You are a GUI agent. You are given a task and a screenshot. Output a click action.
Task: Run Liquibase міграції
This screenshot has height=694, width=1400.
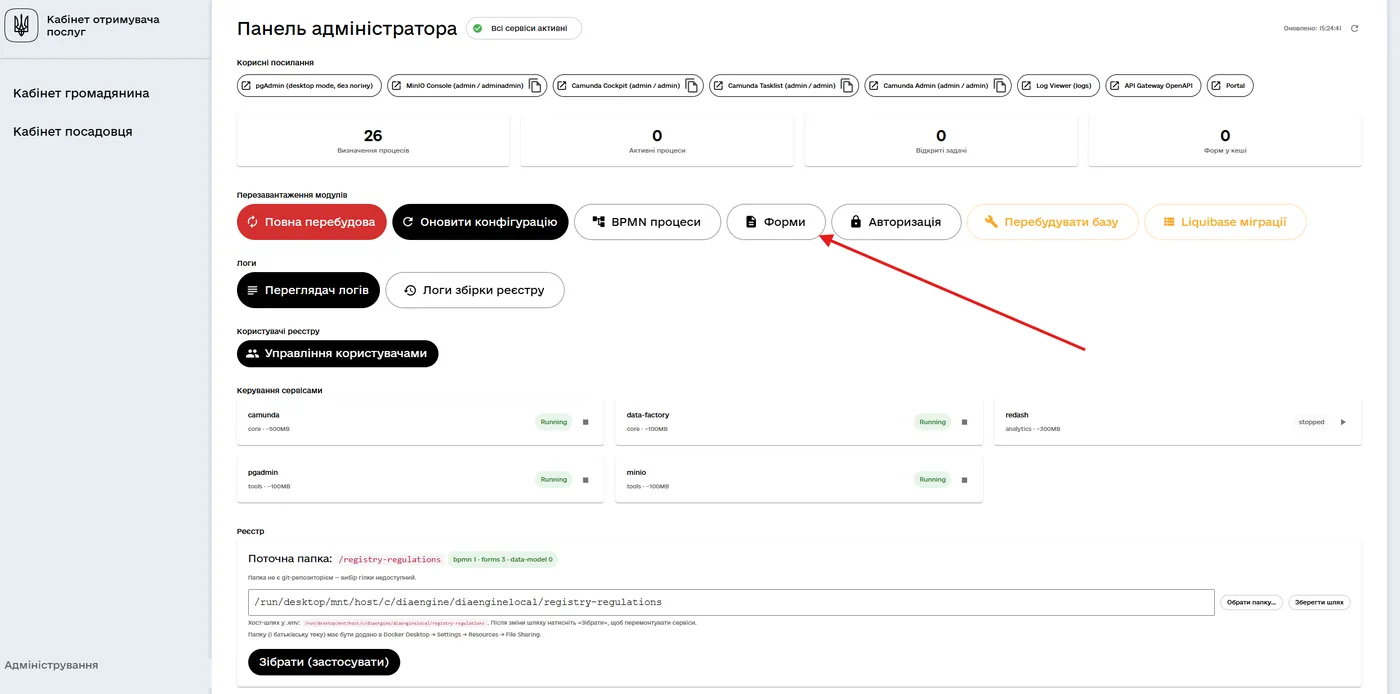(x=1225, y=222)
